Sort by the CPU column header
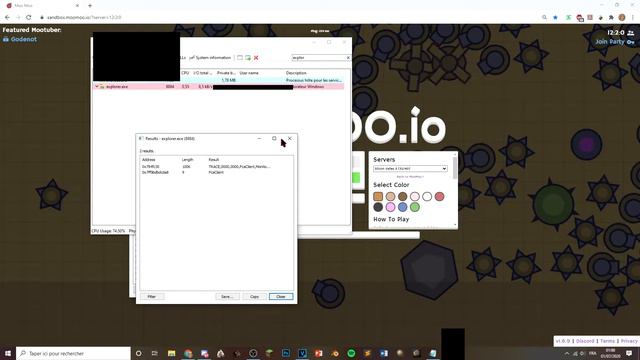 click(x=185, y=73)
